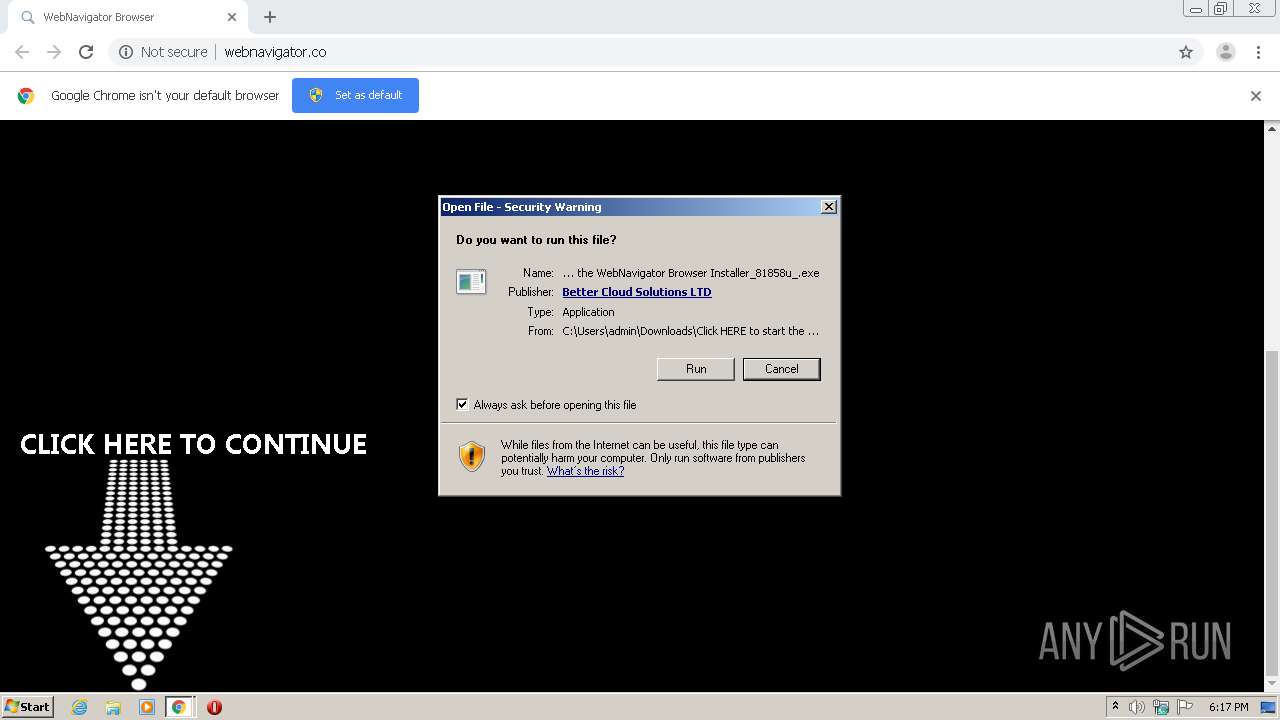Uncheck Always ask before opening this file
Image resolution: width=1280 pixels, height=720 pixels.
462,405
